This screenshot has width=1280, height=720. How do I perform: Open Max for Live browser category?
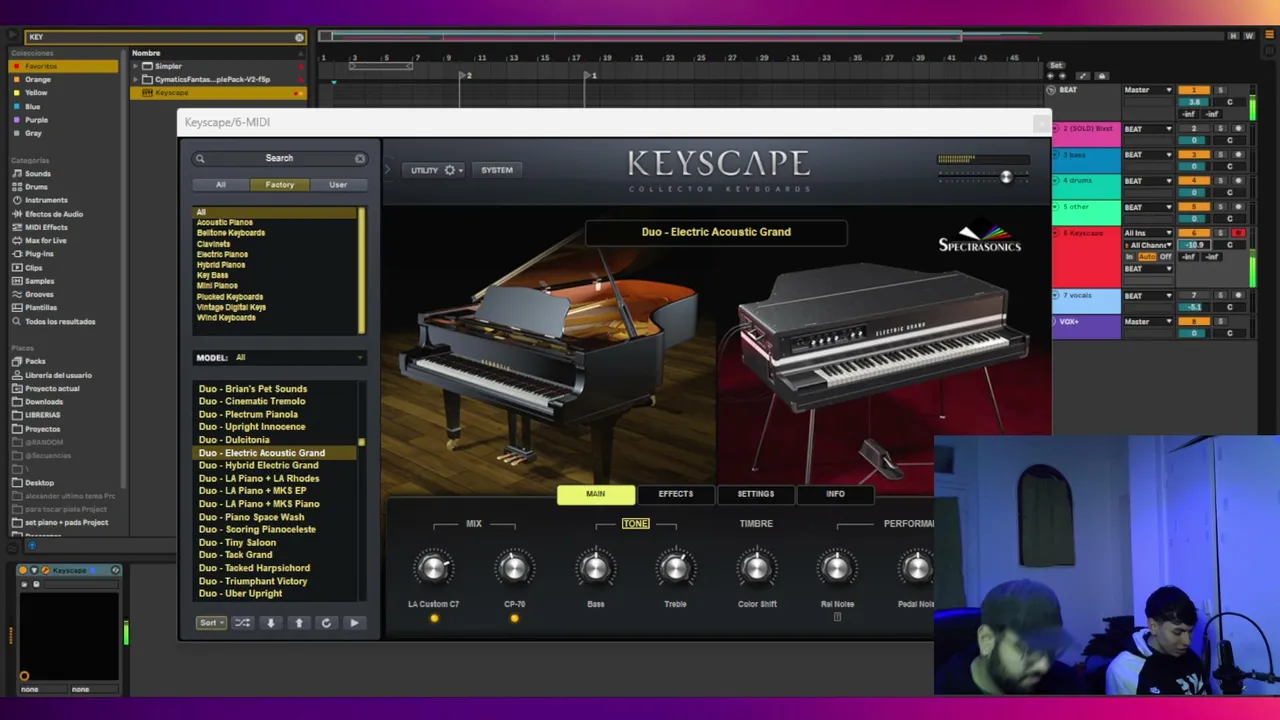point(46,241)
